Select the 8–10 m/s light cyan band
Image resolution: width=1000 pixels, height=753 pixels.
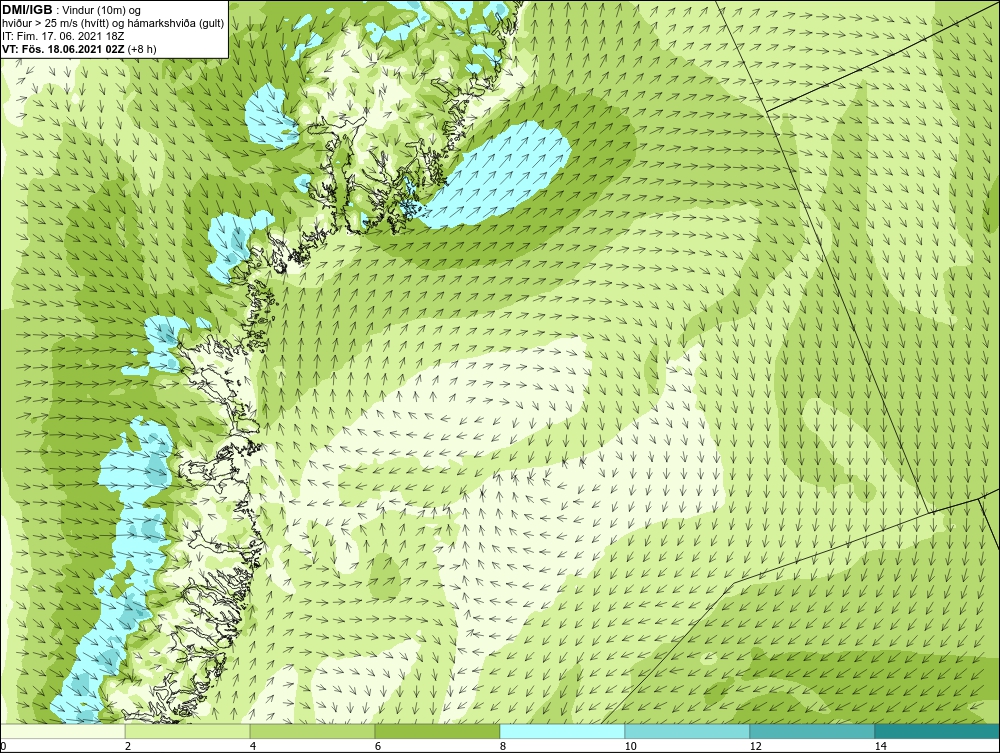tap(562, 731)
